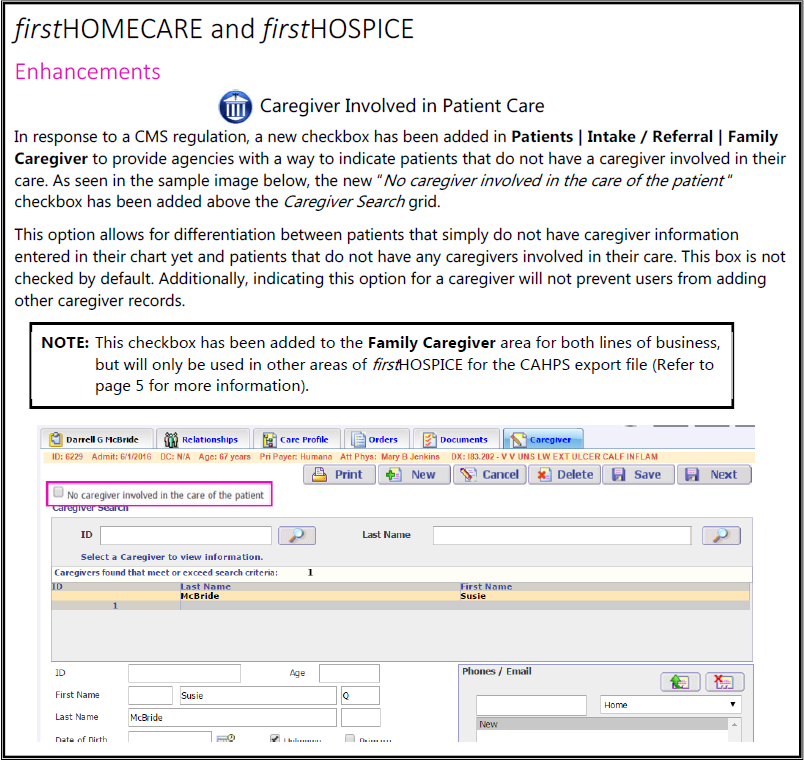Go to Next using toolbar button
This screenshot has width=804, height=761.
(714, 474)
